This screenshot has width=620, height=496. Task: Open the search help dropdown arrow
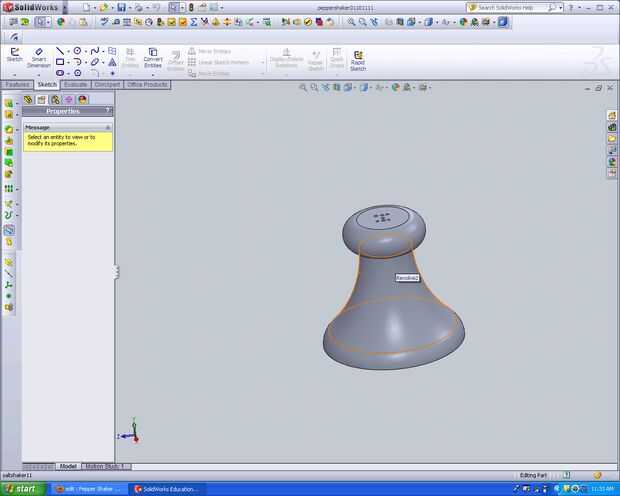click(561, 8)
